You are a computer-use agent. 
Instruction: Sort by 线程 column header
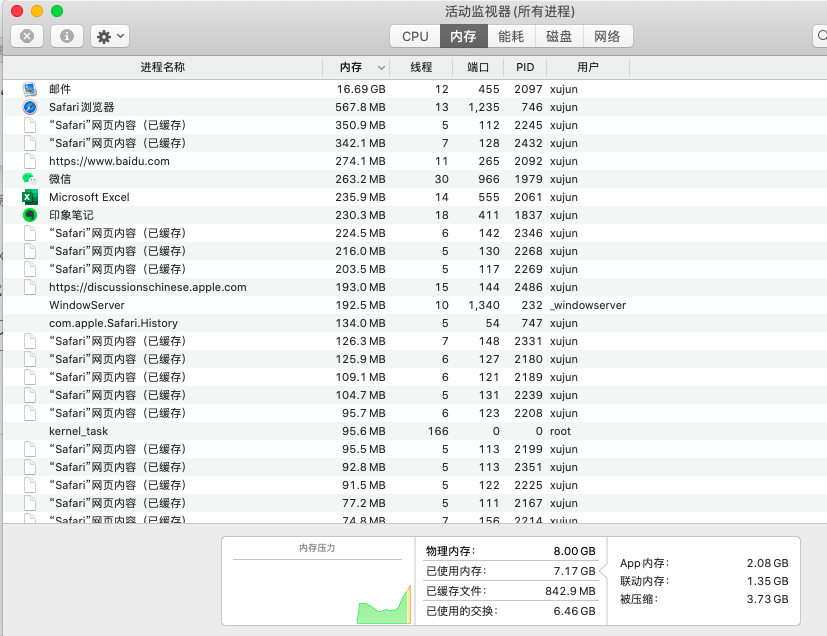(x=421, y=67)
